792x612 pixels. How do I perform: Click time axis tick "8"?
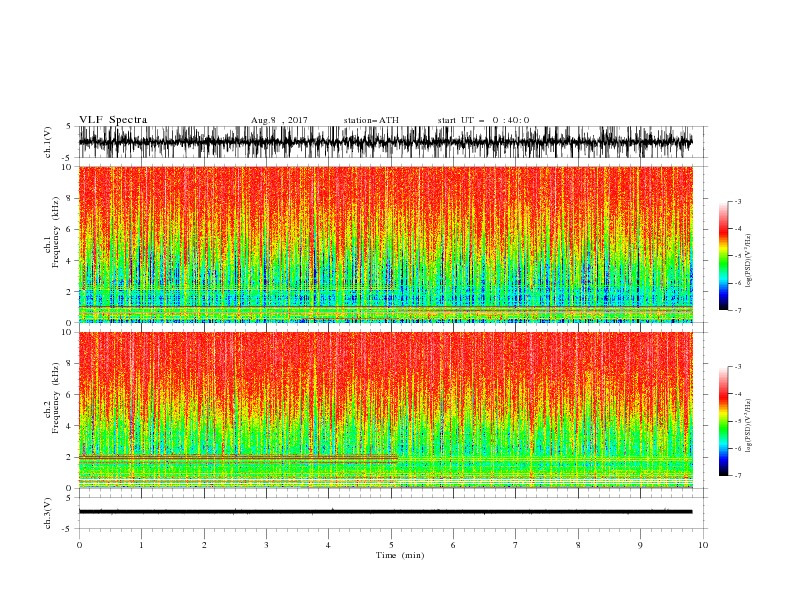click(x=578, y=545)
